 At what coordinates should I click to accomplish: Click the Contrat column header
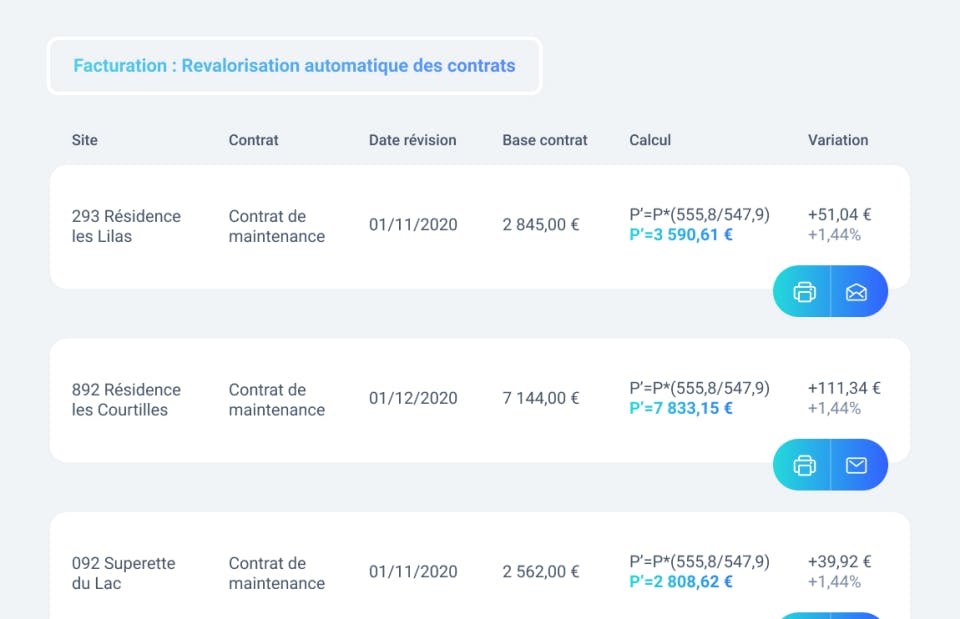(x=253, y=140)
